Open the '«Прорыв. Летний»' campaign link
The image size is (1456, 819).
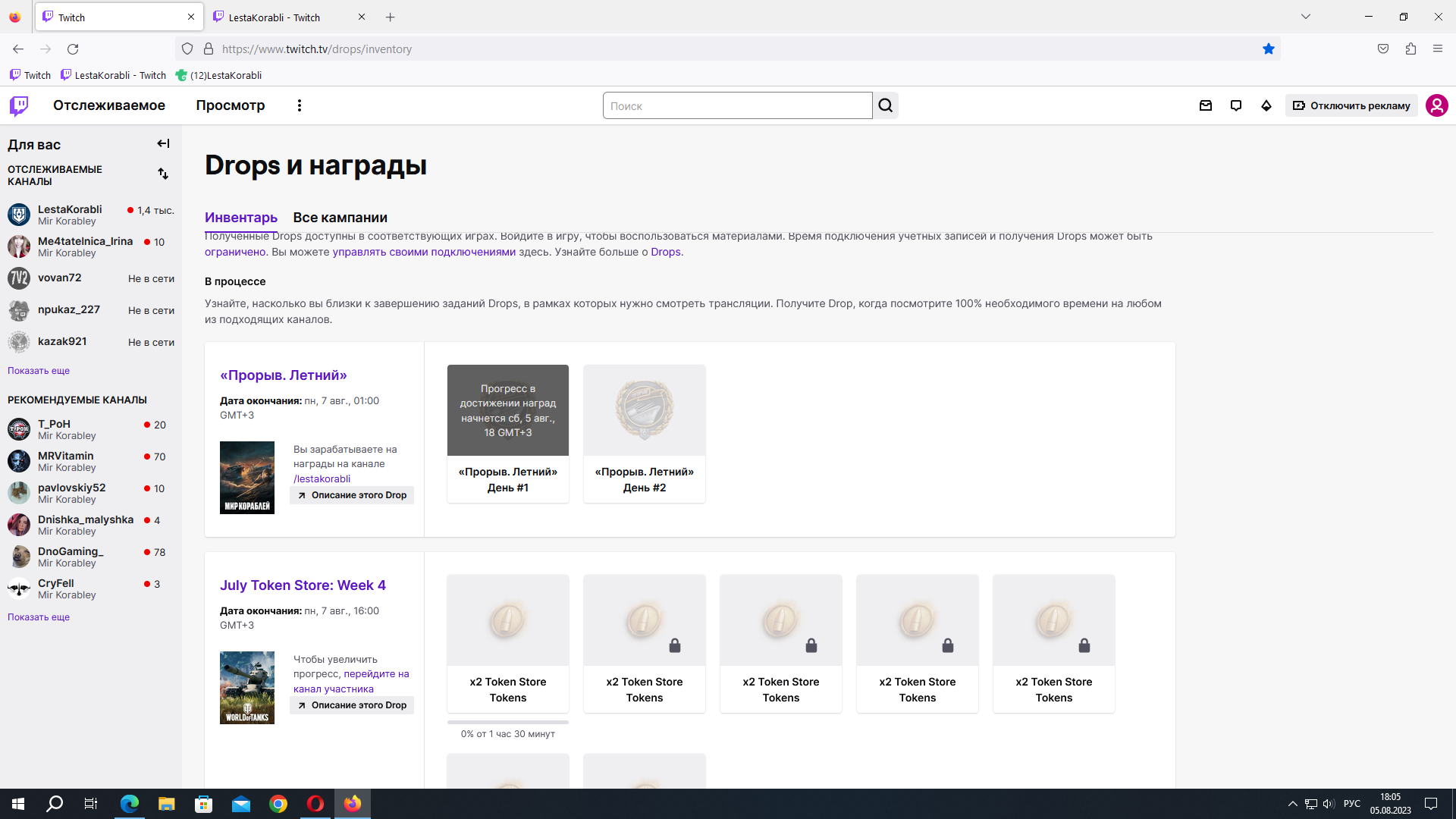tap(284, 375)
